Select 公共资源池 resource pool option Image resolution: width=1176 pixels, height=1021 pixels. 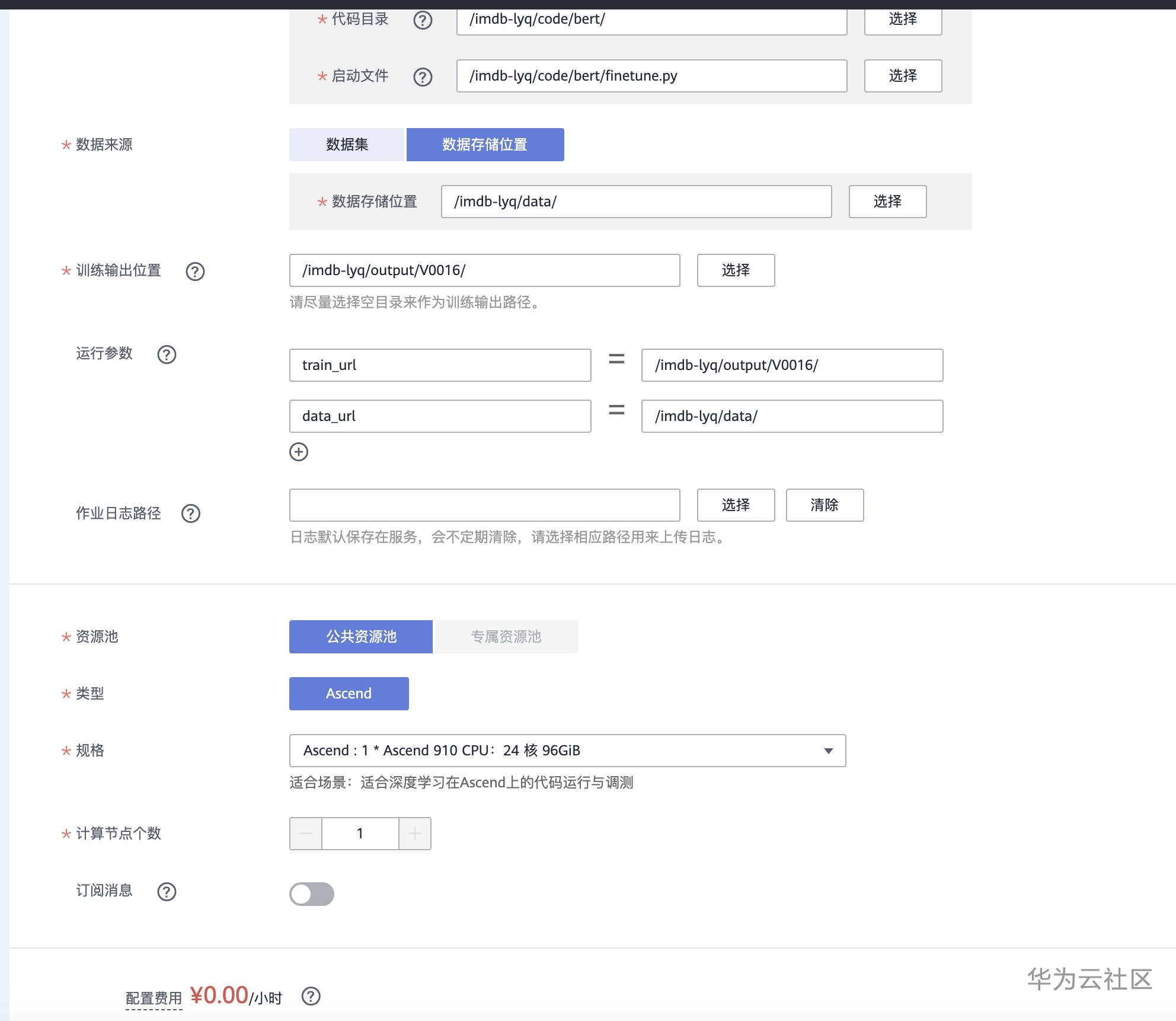[x=360, y=637]
